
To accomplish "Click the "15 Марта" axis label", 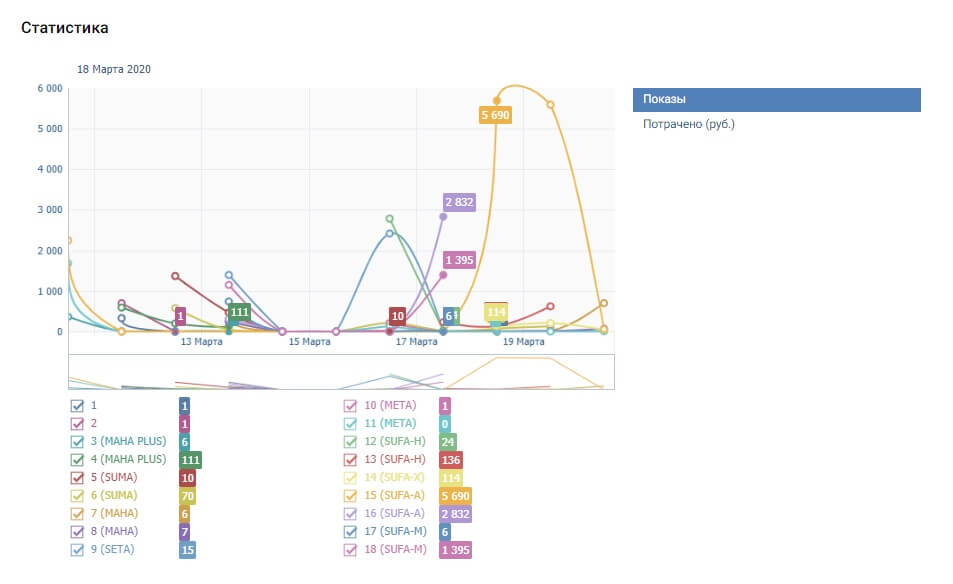I will (309, 342).
